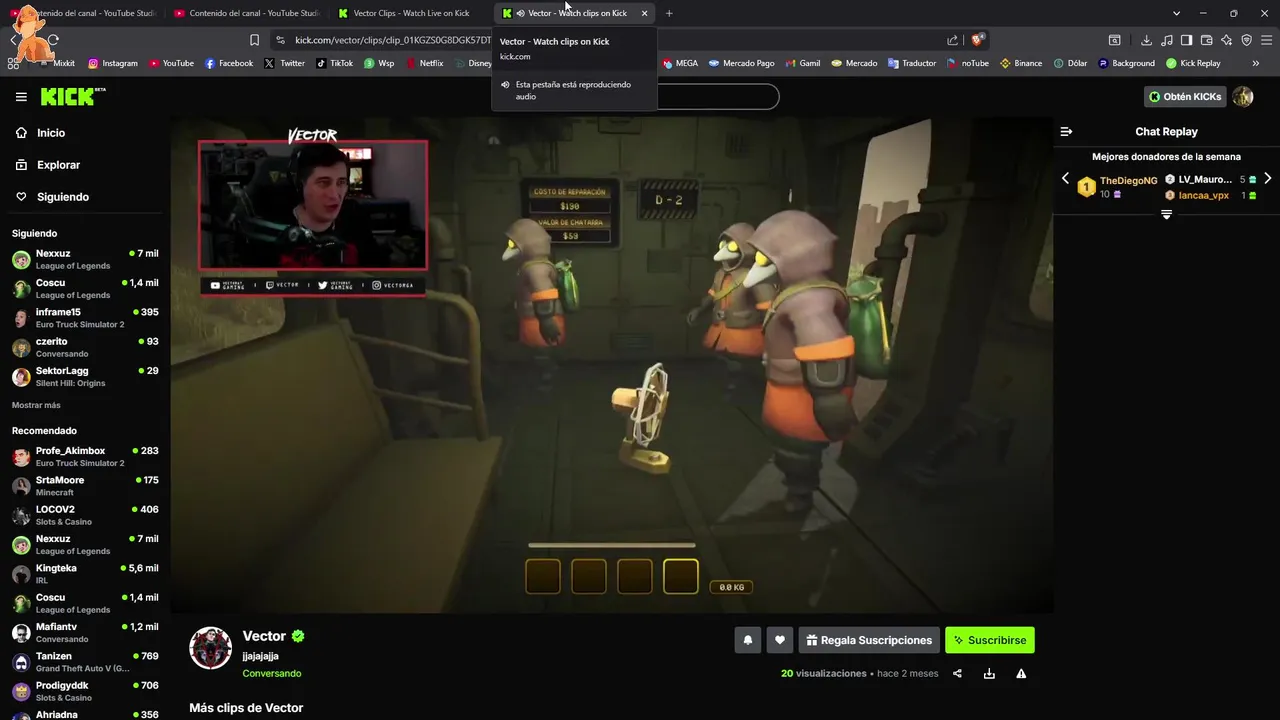1280x720 pixels.
Task: Click Prodigyddk avatar in sidebar
Action: pyautogui.click(x=21, y=691)
